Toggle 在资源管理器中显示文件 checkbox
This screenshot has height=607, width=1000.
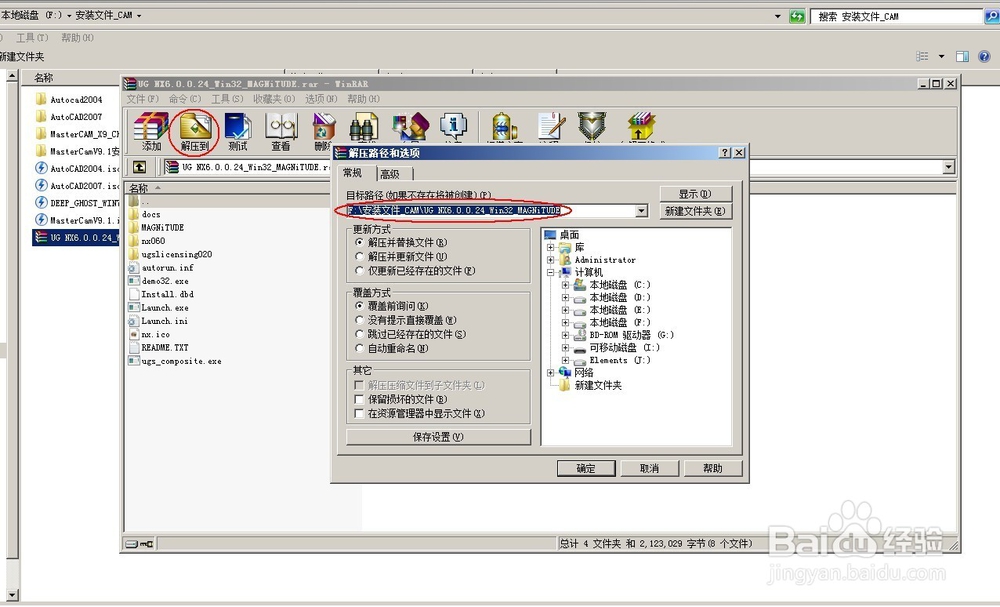pos(359,413)
